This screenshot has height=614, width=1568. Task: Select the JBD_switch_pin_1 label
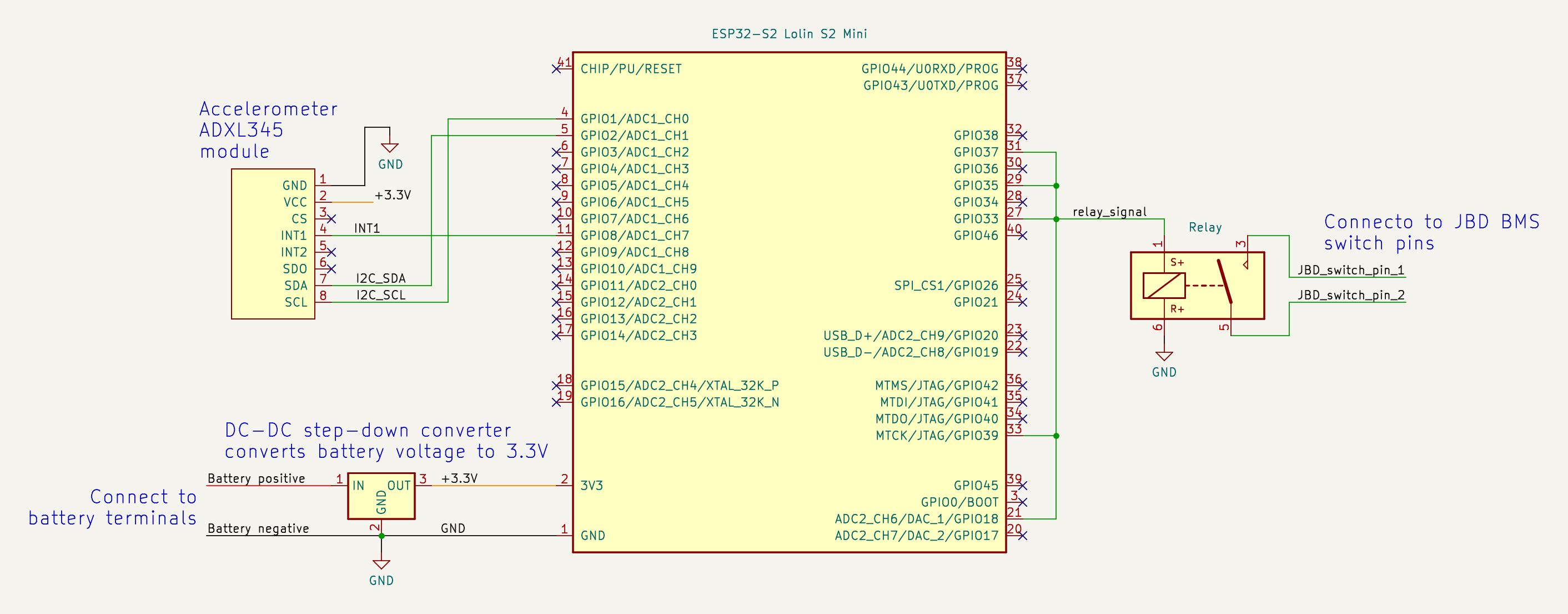click(x=1347, y=270)
